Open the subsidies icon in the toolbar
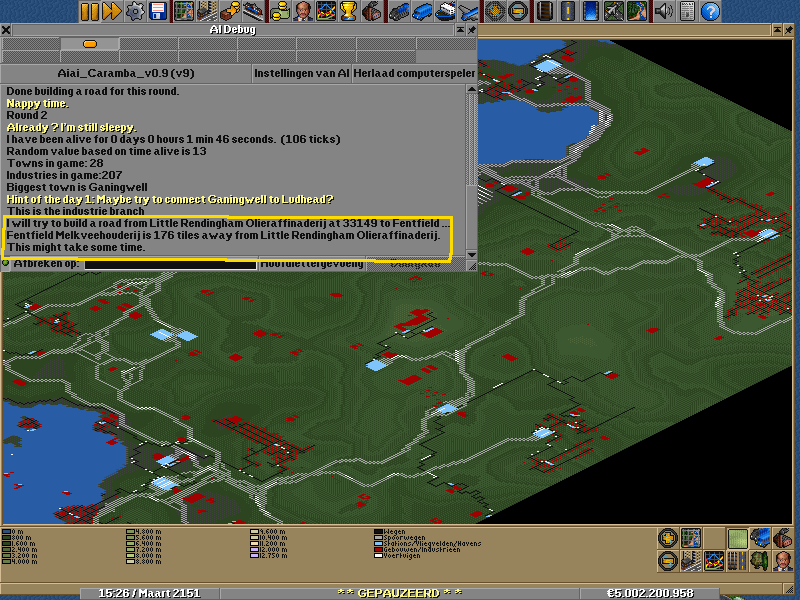 tap(230, 11)
